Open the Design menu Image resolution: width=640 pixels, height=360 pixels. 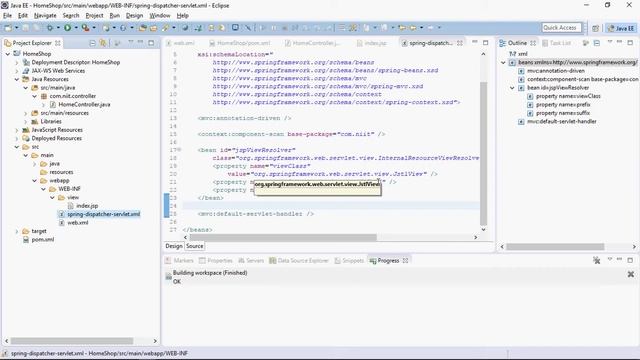134,16
